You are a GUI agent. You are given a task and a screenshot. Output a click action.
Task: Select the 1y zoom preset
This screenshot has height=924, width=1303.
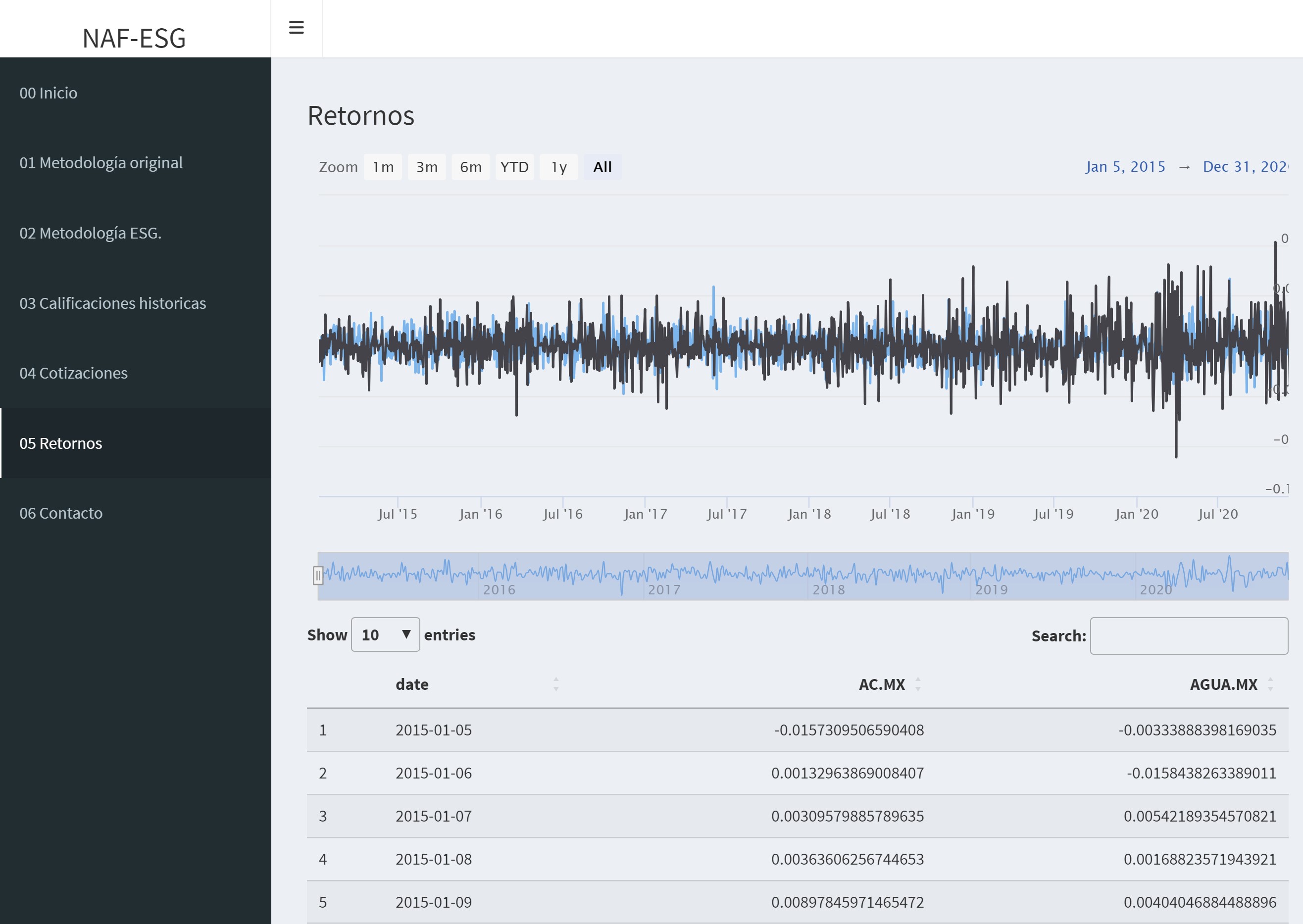(x=557, y=167)
